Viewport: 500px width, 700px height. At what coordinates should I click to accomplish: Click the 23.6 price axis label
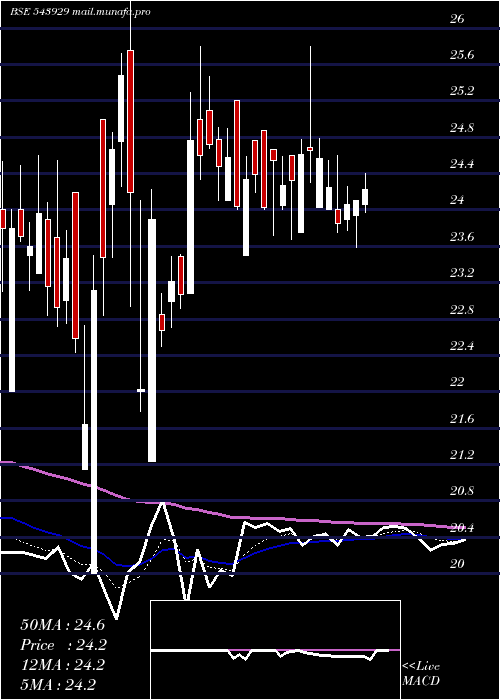462,237
